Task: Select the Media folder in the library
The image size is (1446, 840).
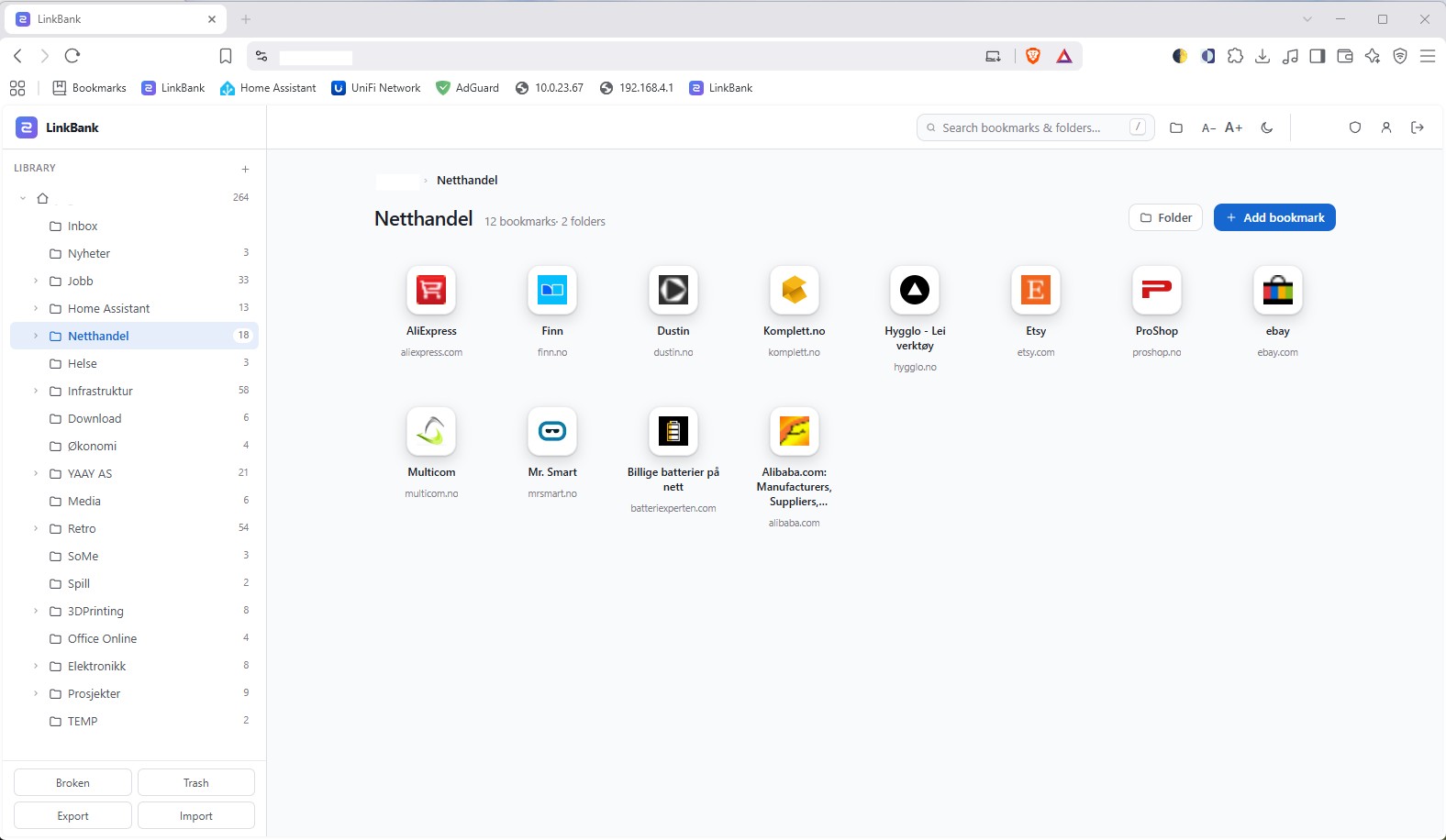Action: (x=134, y=501)
